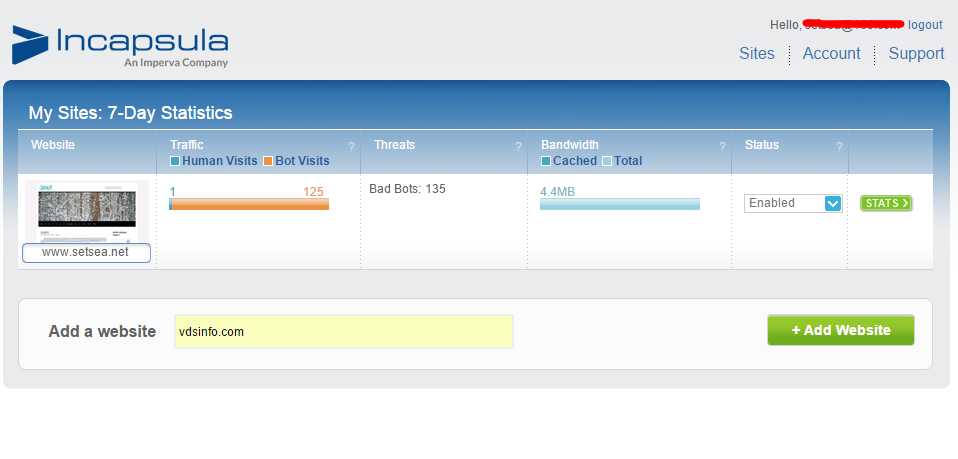Click the 'Add a website' label
Viewport: 958px width, 459px height.
pyautogui.click(x=102, y=332)
